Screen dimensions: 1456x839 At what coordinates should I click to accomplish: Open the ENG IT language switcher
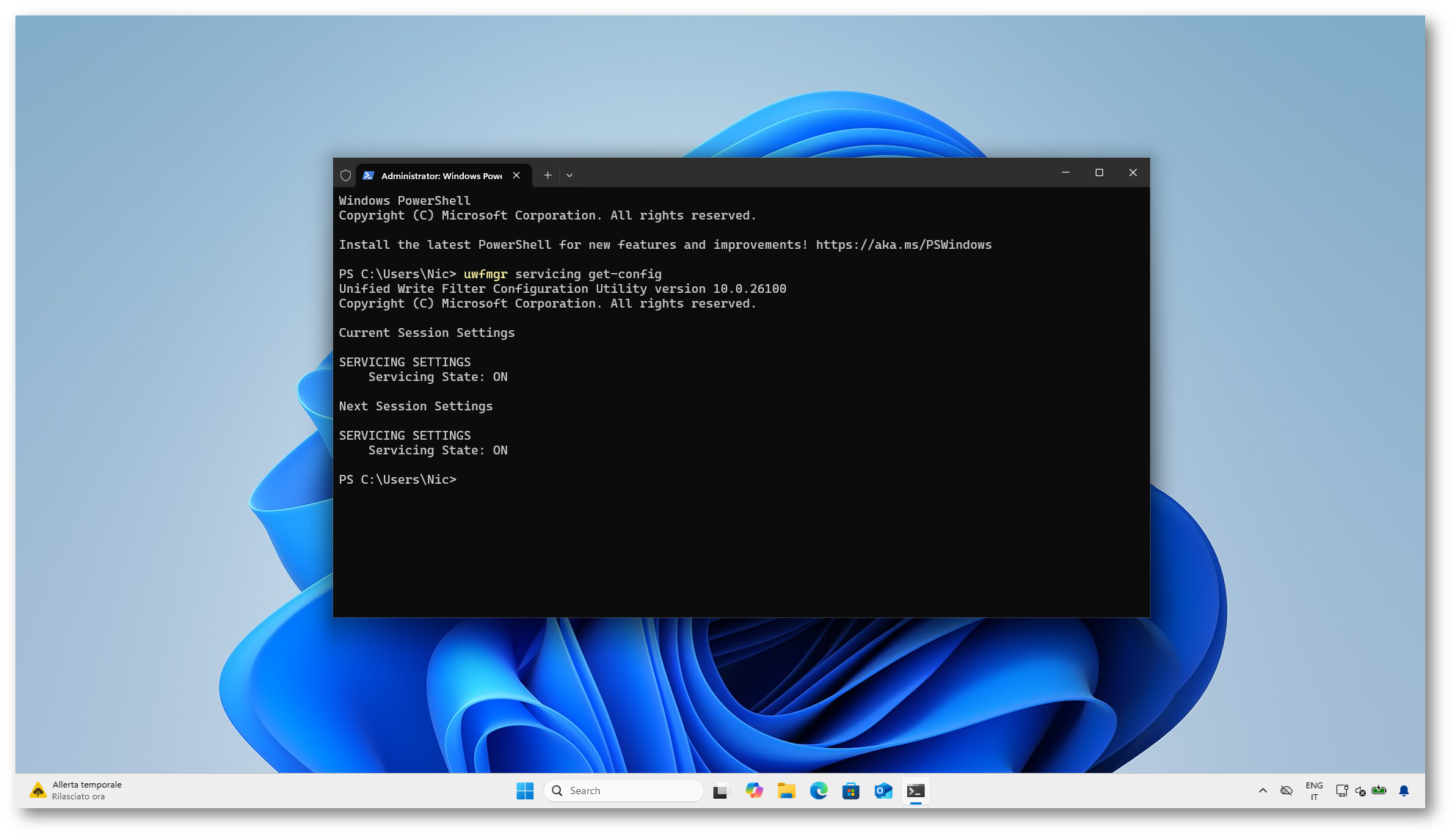[x=1314, y=791]
